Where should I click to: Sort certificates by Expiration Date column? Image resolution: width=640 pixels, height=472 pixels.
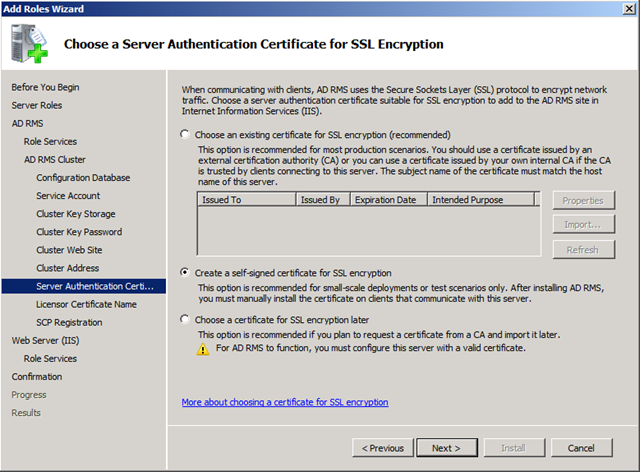pyautogui.click(x=389, y=200)
